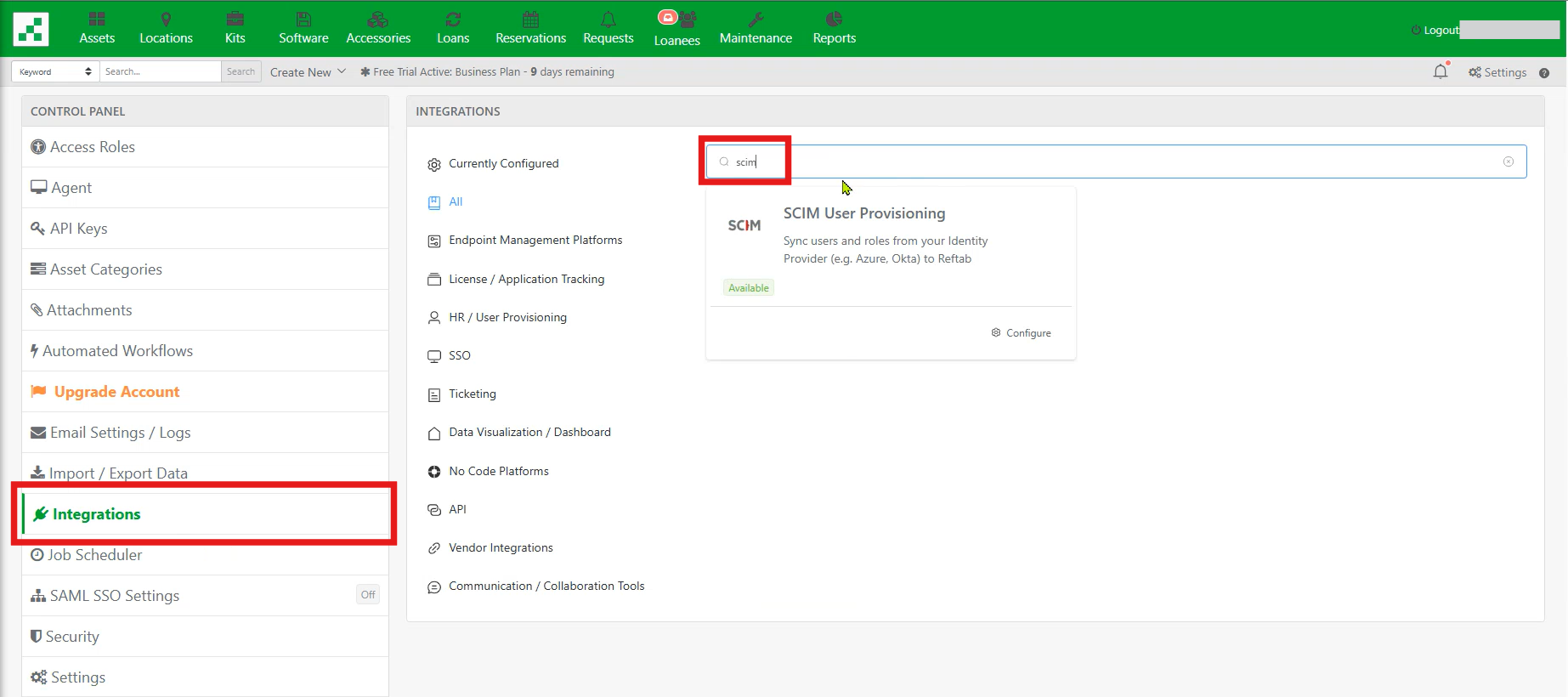Screen dimensions: 1568x697
Task: Go to Maintenance
Action: coord(756,29)
